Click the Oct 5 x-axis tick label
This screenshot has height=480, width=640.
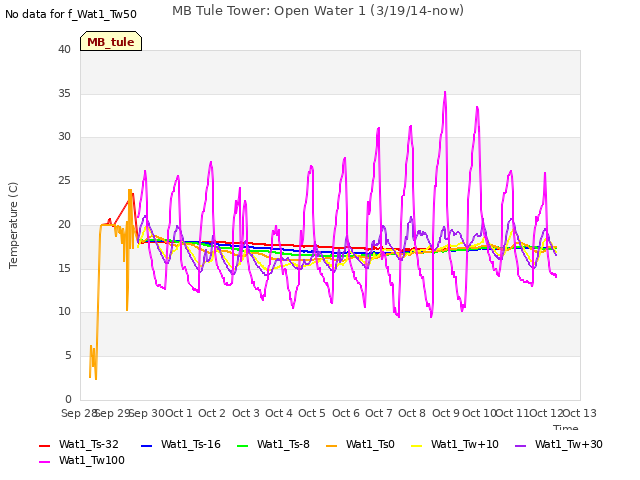312,413
